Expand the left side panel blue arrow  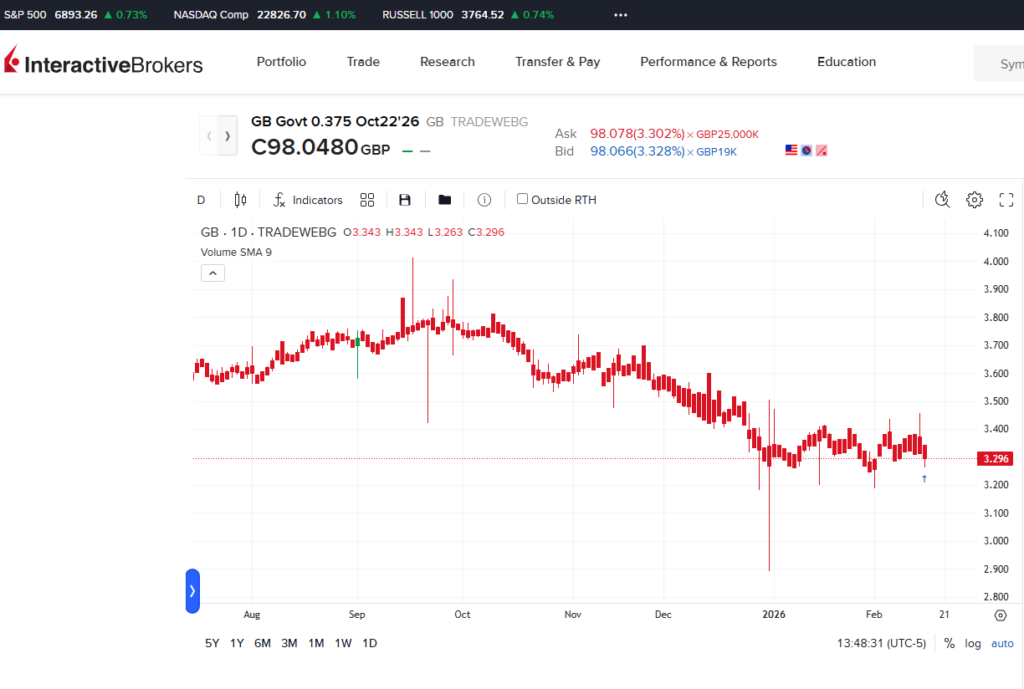(x=192, y=591)
